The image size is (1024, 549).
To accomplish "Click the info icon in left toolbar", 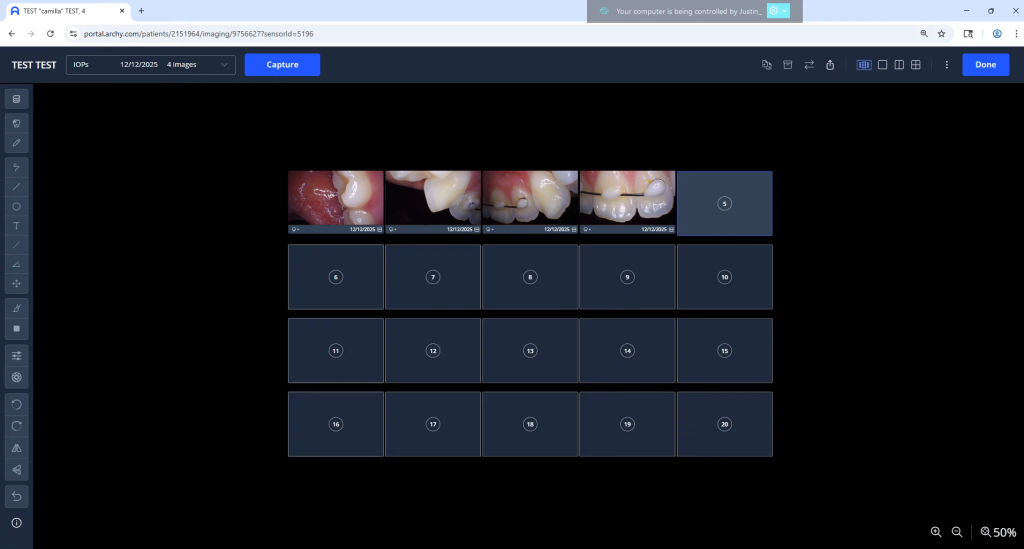I will [16, 523].
